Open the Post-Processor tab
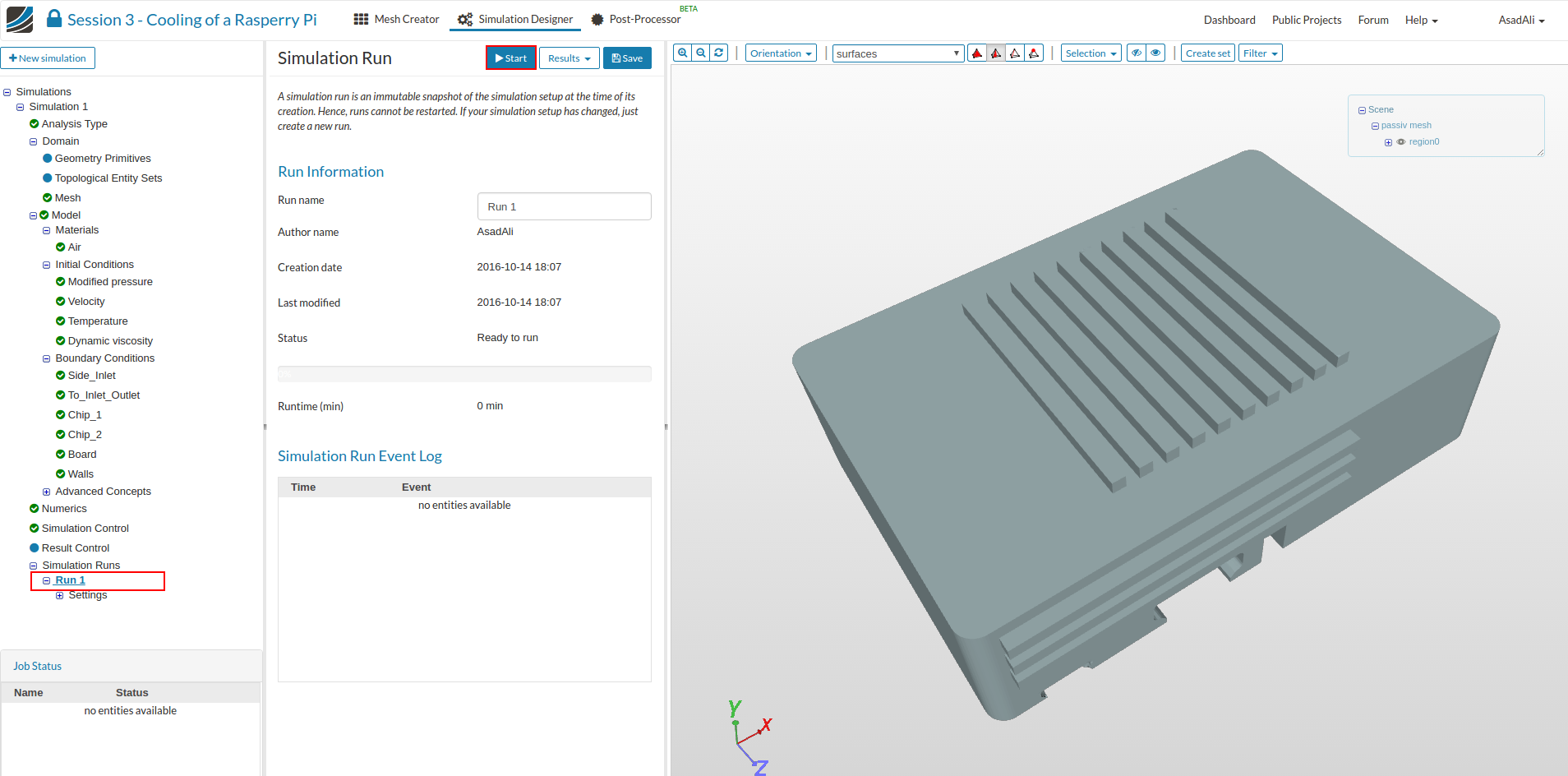 pos(635,20)
